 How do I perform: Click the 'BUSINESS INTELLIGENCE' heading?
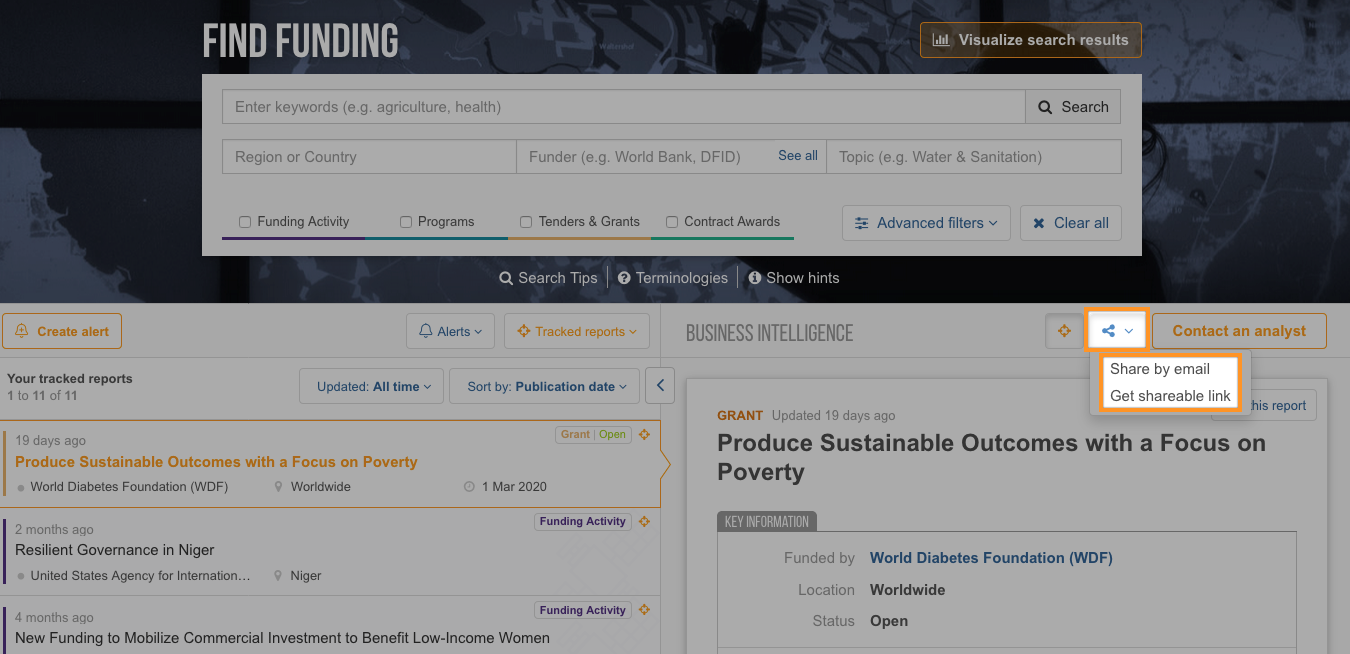770,333
